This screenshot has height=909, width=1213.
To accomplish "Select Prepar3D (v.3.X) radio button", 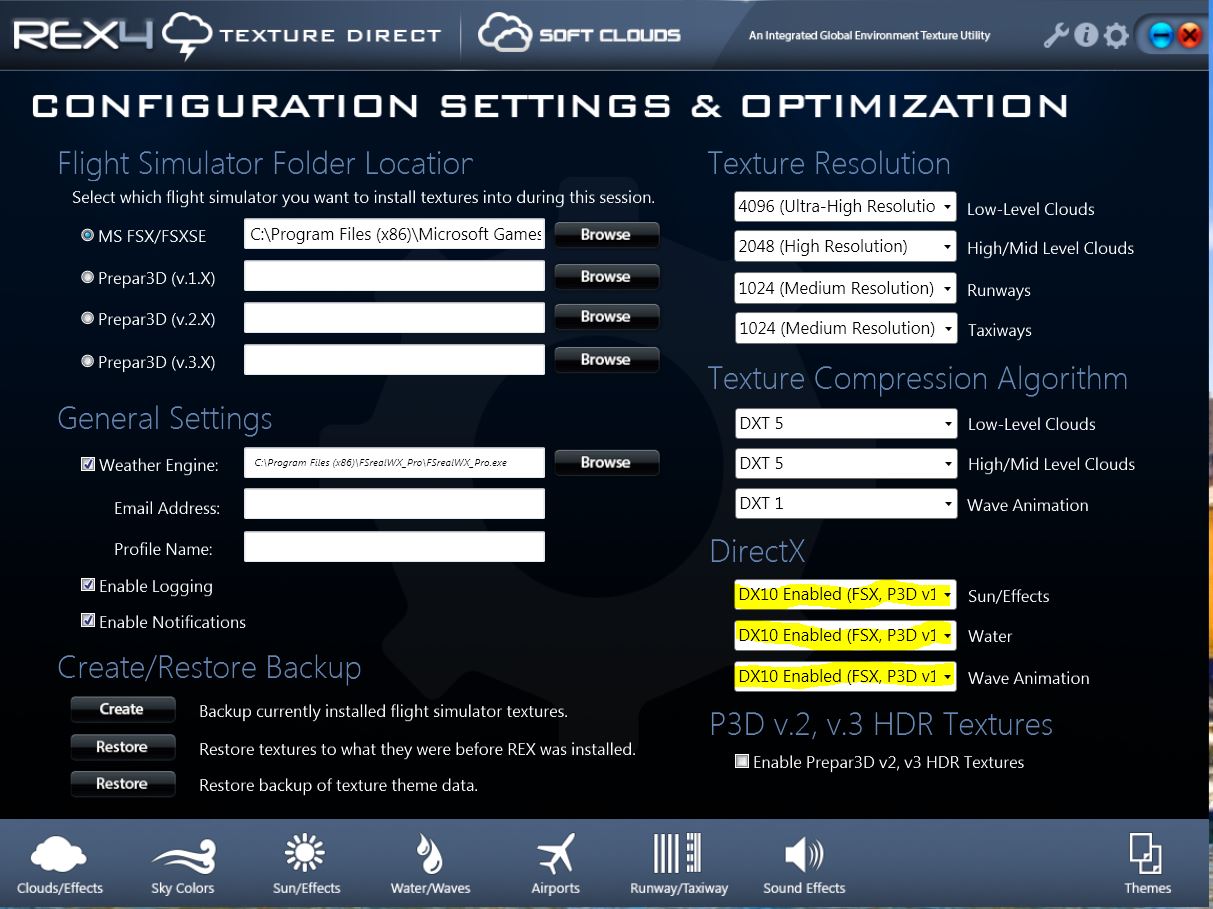I will 87,361.
